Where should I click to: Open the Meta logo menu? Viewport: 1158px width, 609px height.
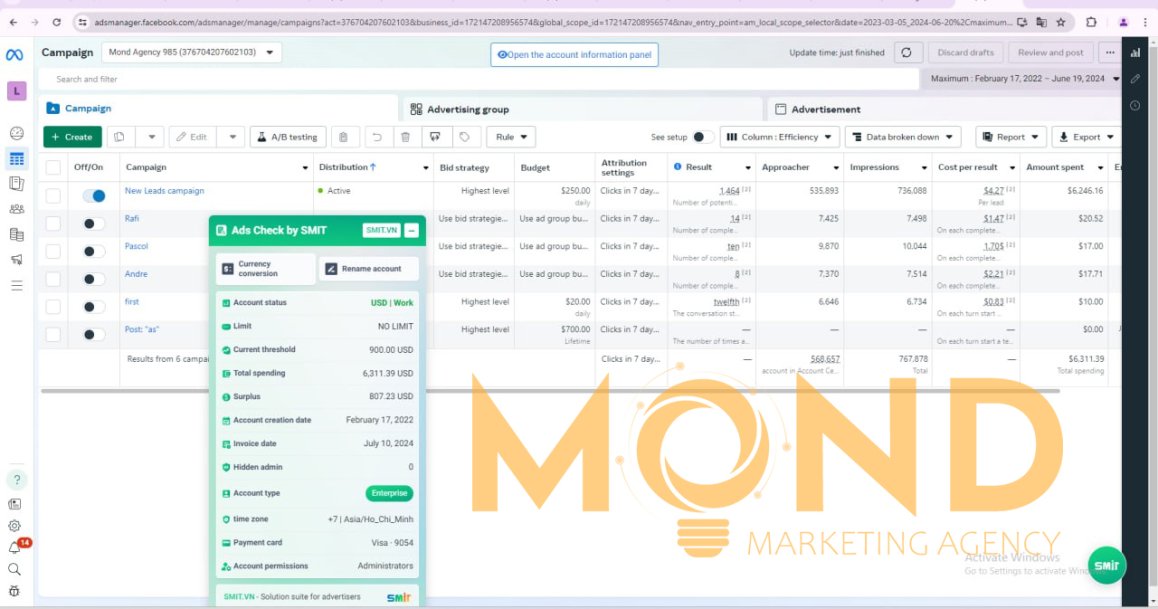coord(15,55)
